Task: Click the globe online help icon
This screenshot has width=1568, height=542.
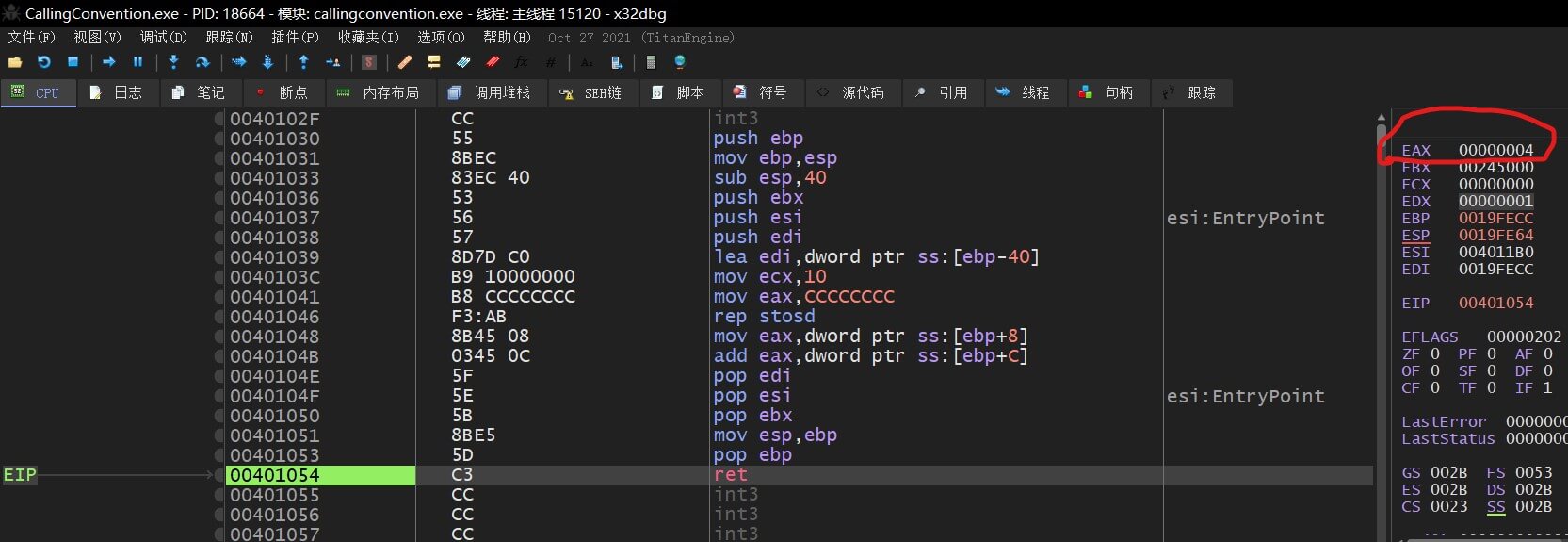Action: pyautogui.click(x=680, y=62)
